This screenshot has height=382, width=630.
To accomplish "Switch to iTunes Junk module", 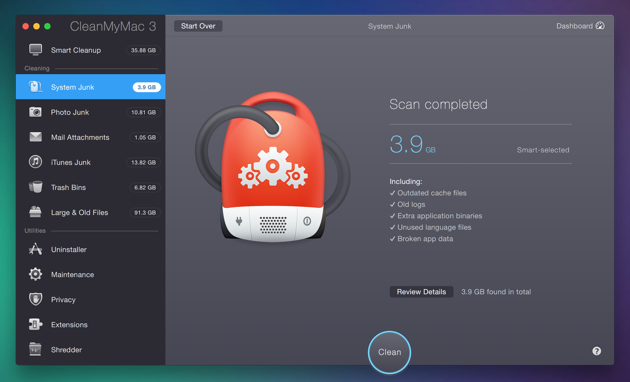I will click(90, 162).
